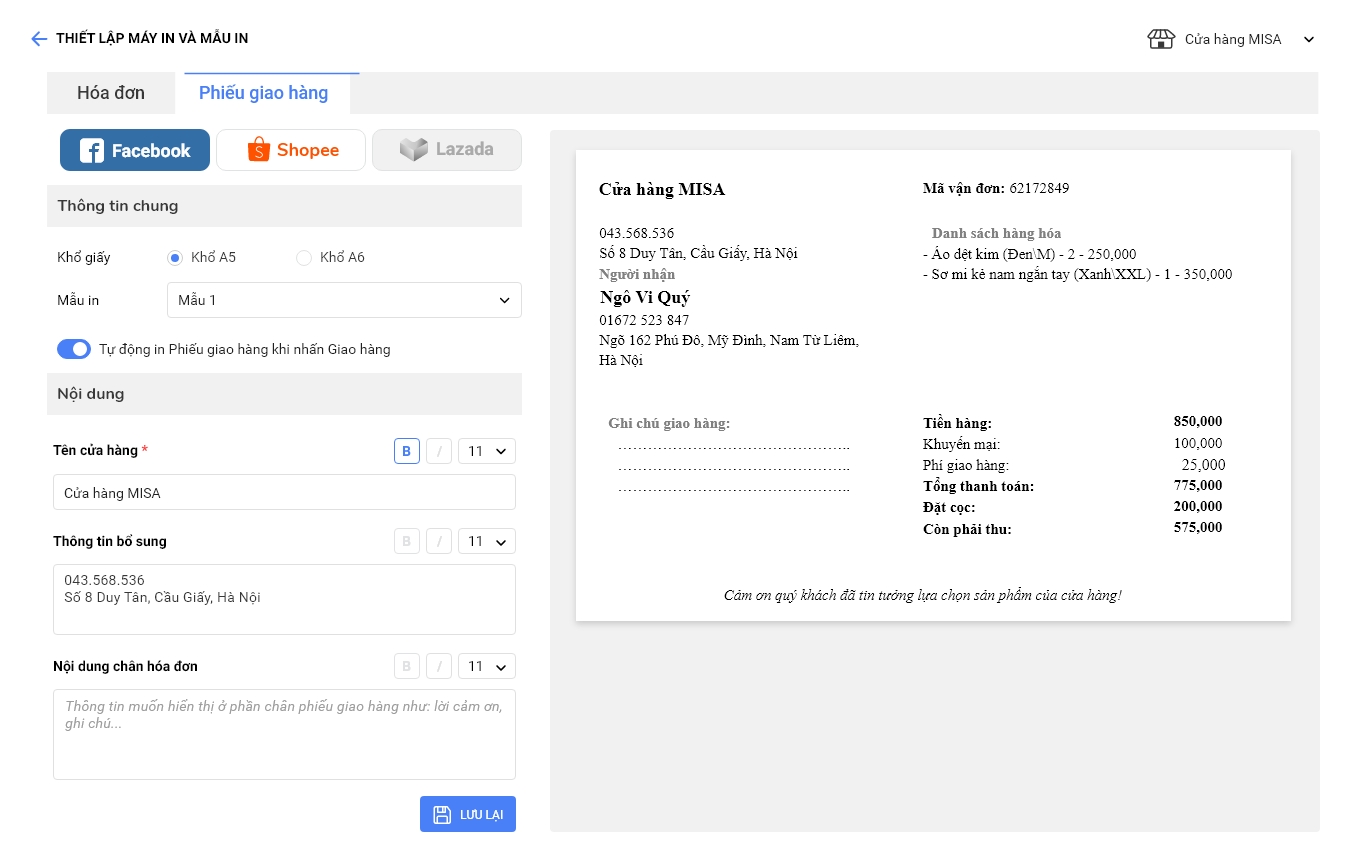Viewport: 1366px width, 852px height.
Task: Toggle italic for Tên cửa hàng
Action: point(439,451)
